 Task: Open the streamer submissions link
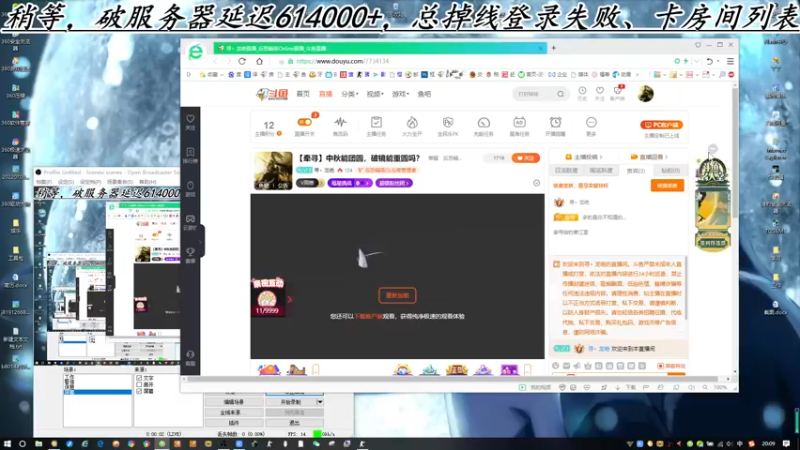pyautogui.click(x=584, y=157)
